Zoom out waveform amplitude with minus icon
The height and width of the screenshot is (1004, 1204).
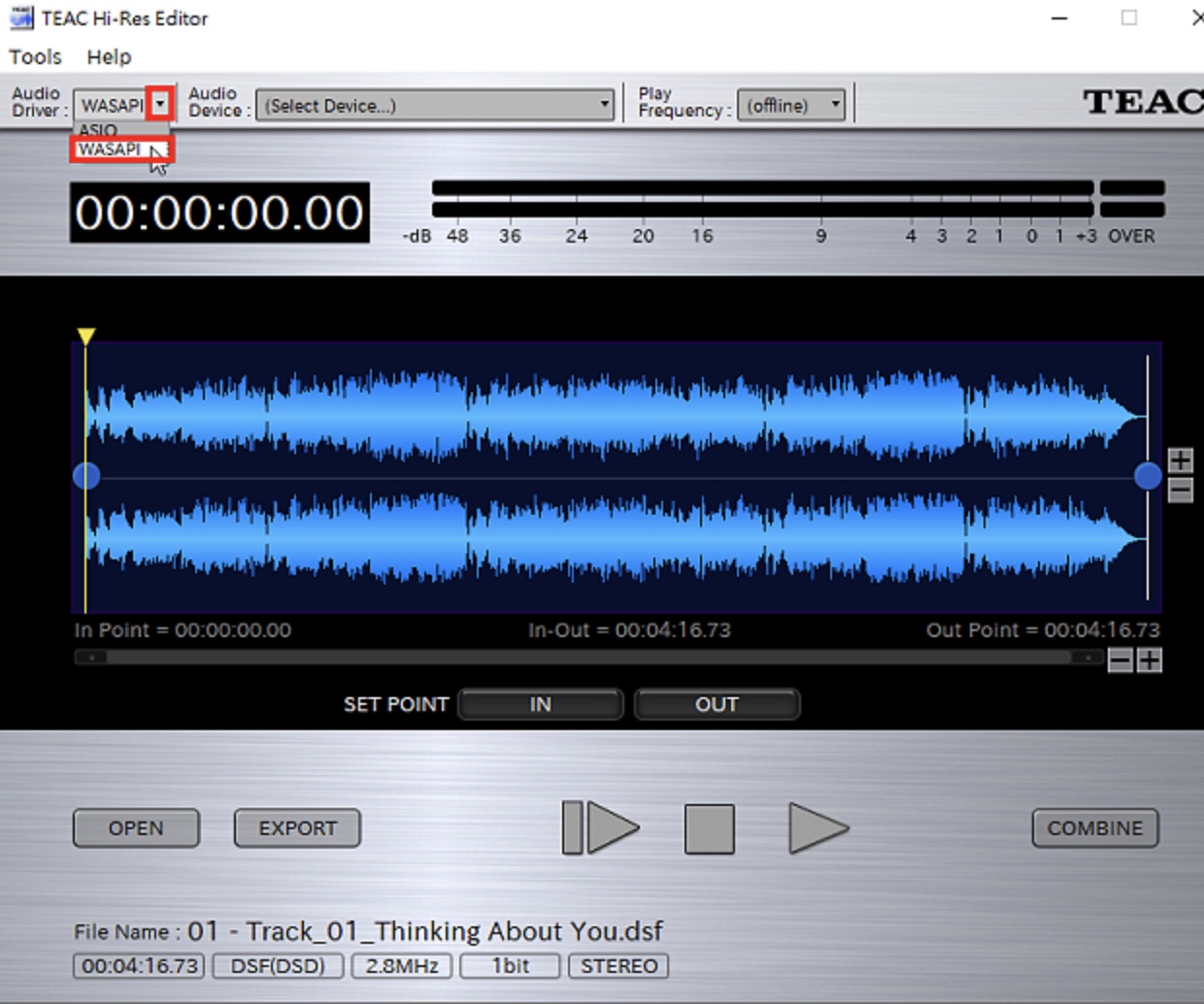pyautogui.click(x=1180, y=490)
